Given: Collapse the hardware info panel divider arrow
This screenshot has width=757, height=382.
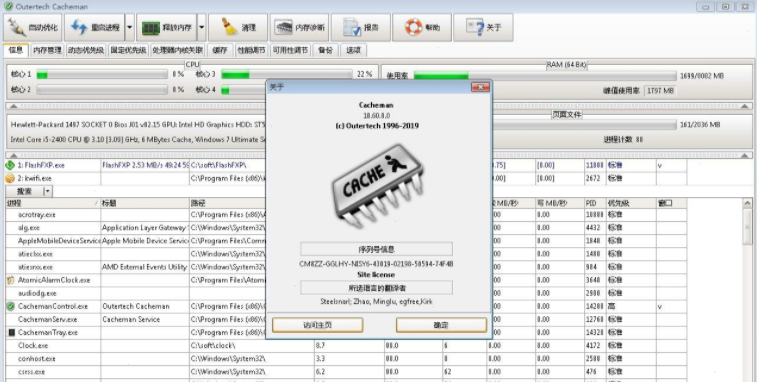Looking at the screenshot, I should coord(14,155).
